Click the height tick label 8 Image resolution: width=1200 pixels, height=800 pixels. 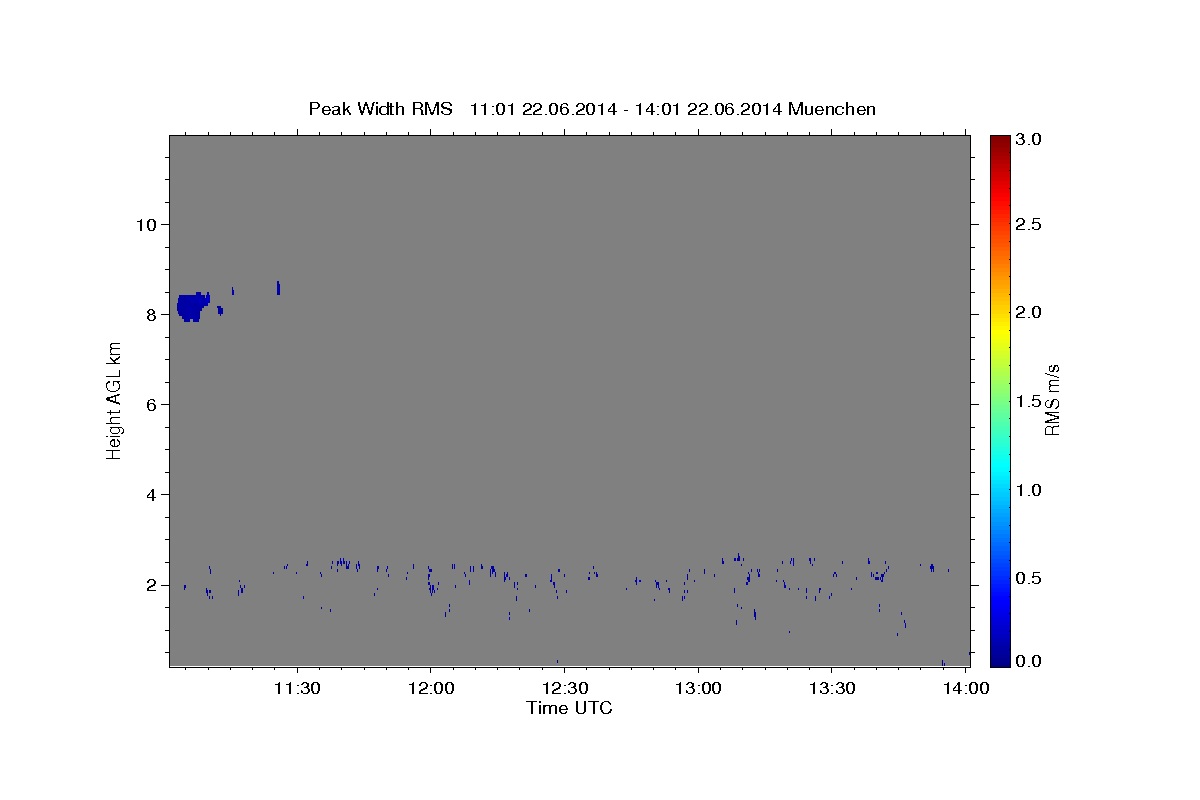point(152,314)
